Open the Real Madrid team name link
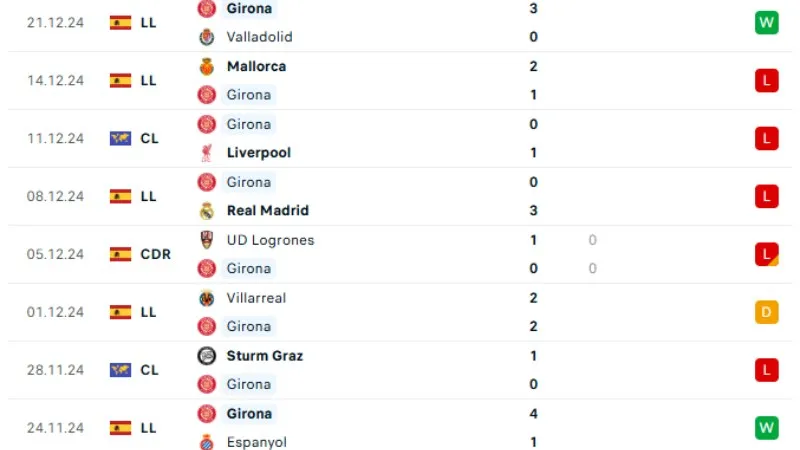 [x=268, y=211]
